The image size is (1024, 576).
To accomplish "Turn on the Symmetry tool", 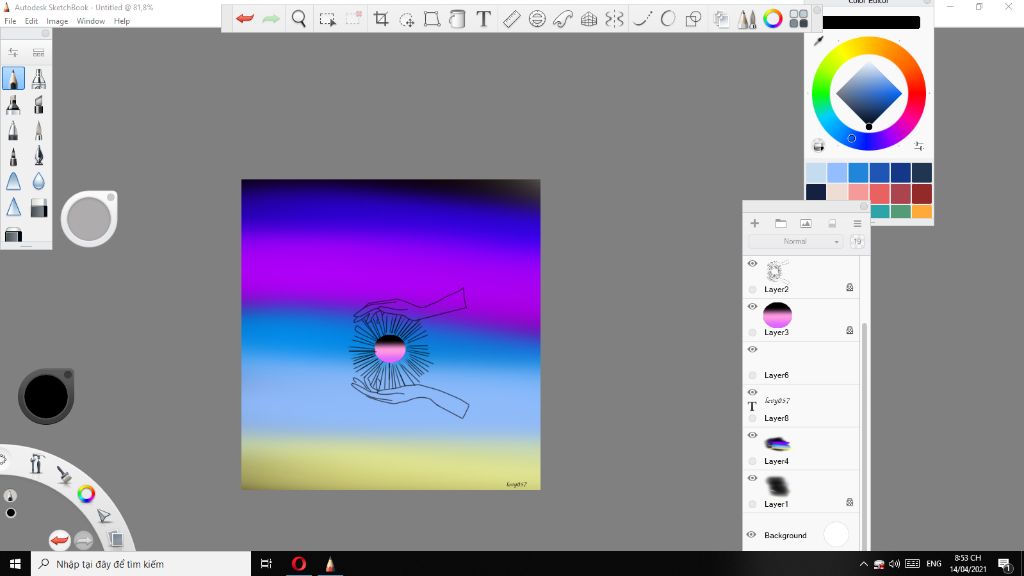I will [614, 19].
